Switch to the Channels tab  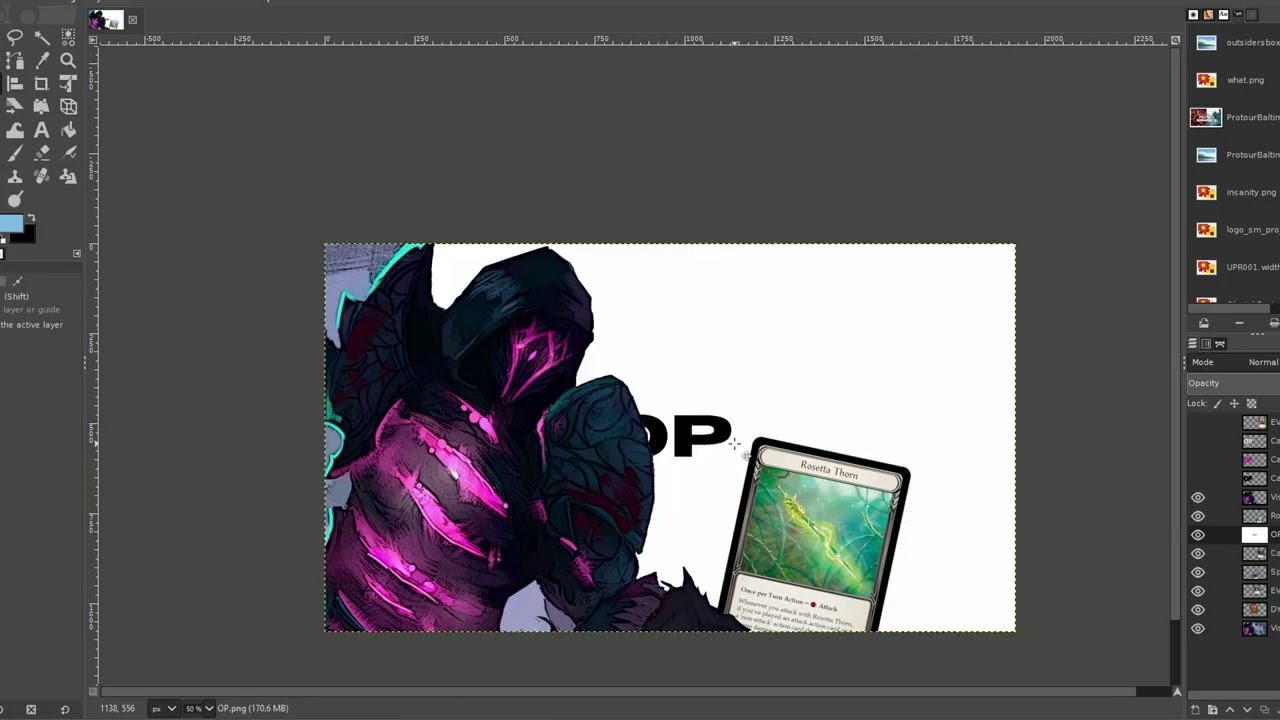pos(1206,344)
